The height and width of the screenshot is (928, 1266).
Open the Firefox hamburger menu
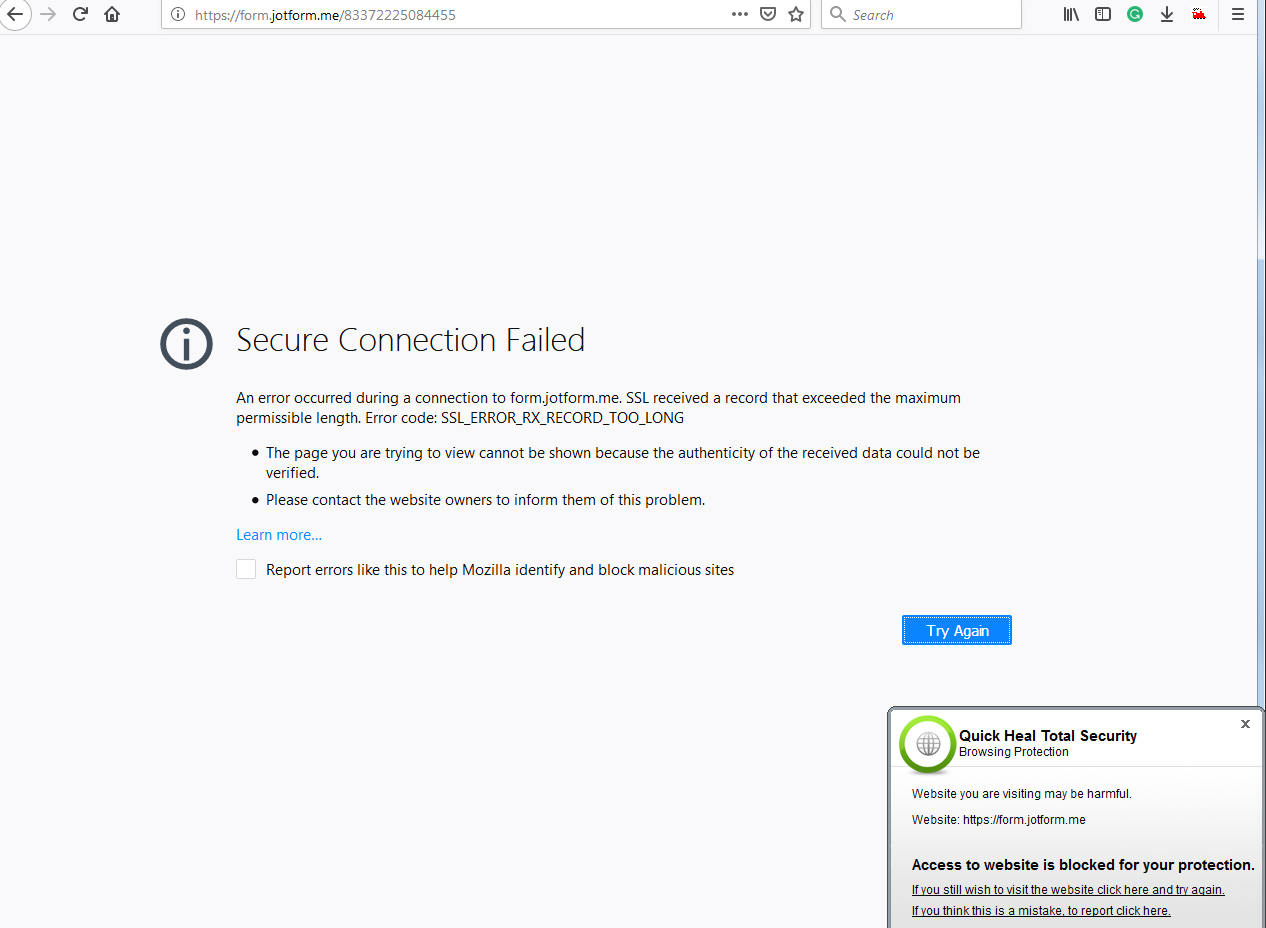tap(1238, 14)
